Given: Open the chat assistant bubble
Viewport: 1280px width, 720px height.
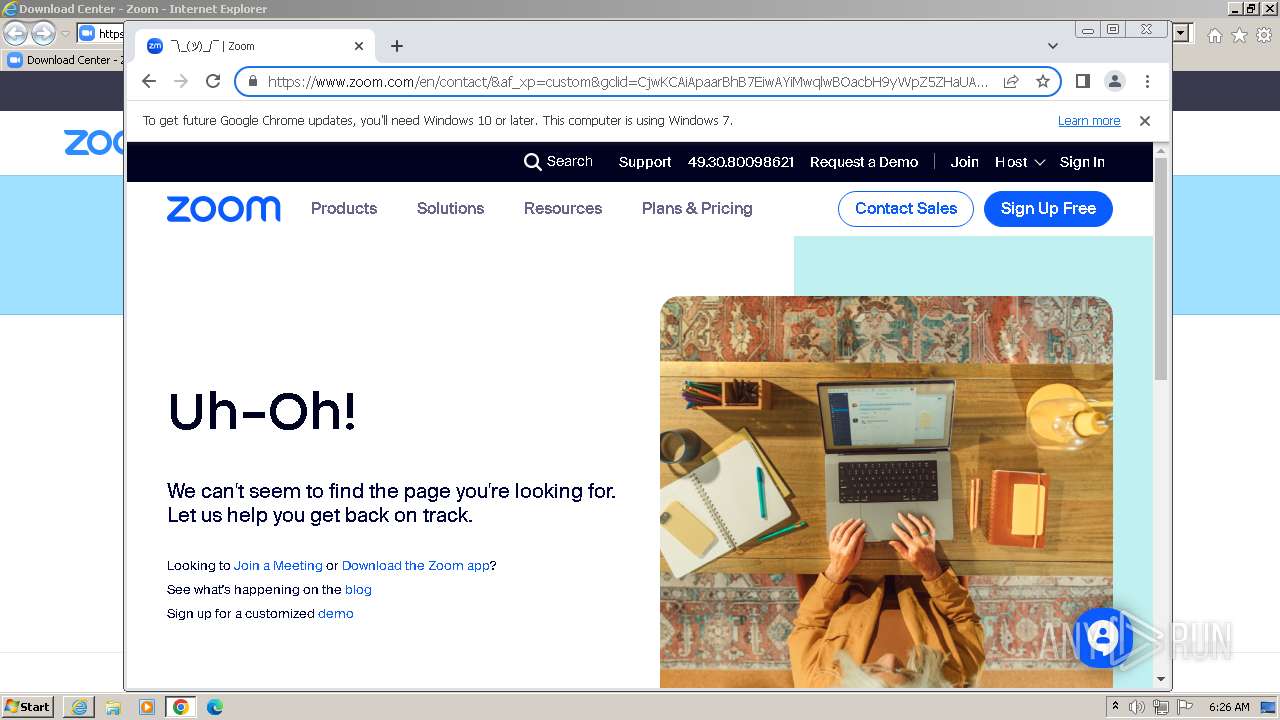Looking at the screenshot, I should [x=1102, y=637].
